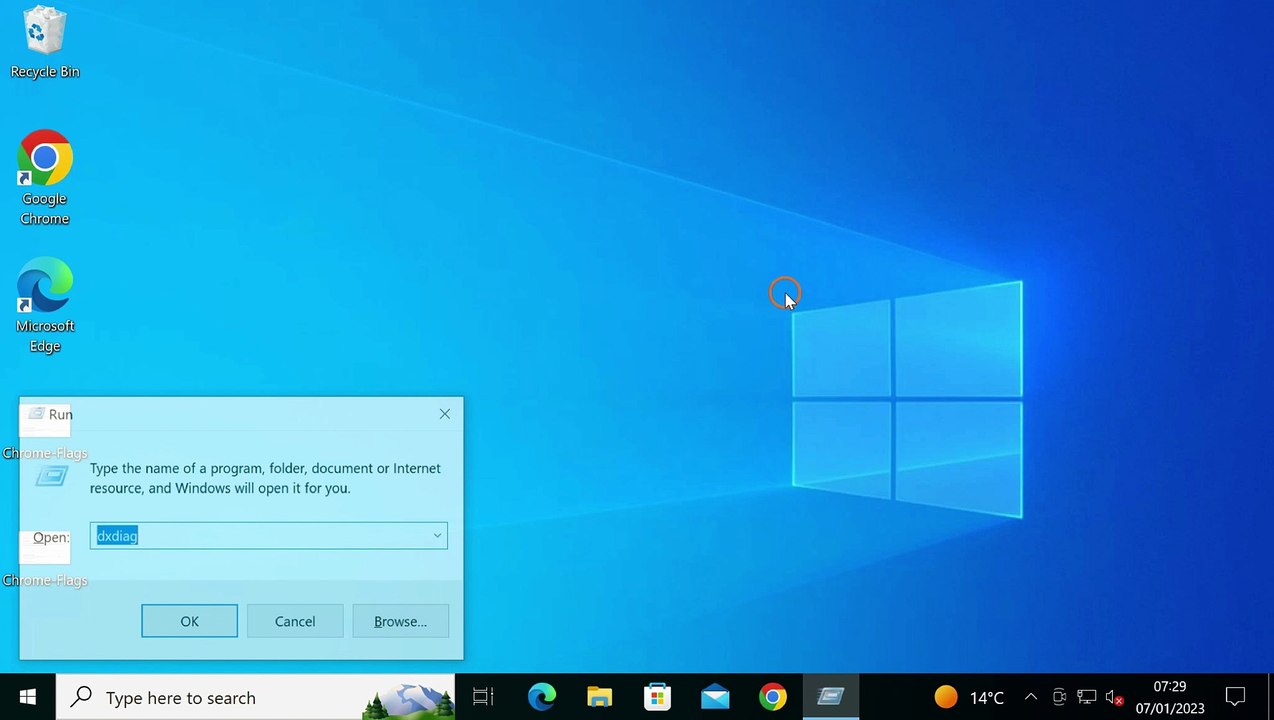Viewport: 1274px width, 720px height.
Task: Close the Run dialog with X
Action: point(445,414)
